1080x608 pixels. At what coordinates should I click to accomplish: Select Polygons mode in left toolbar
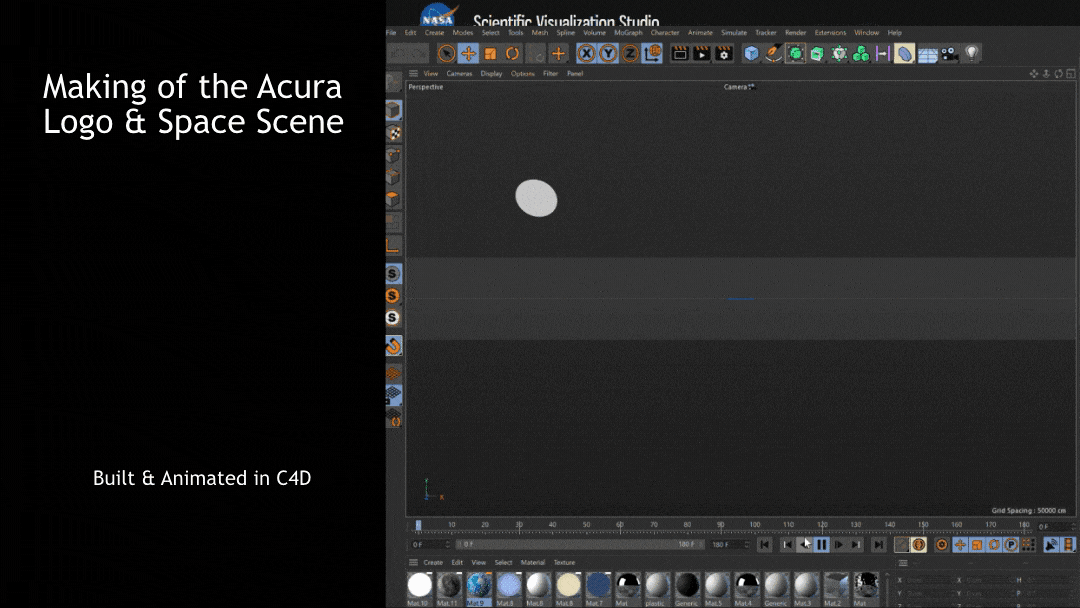click(x=393, y=199)
